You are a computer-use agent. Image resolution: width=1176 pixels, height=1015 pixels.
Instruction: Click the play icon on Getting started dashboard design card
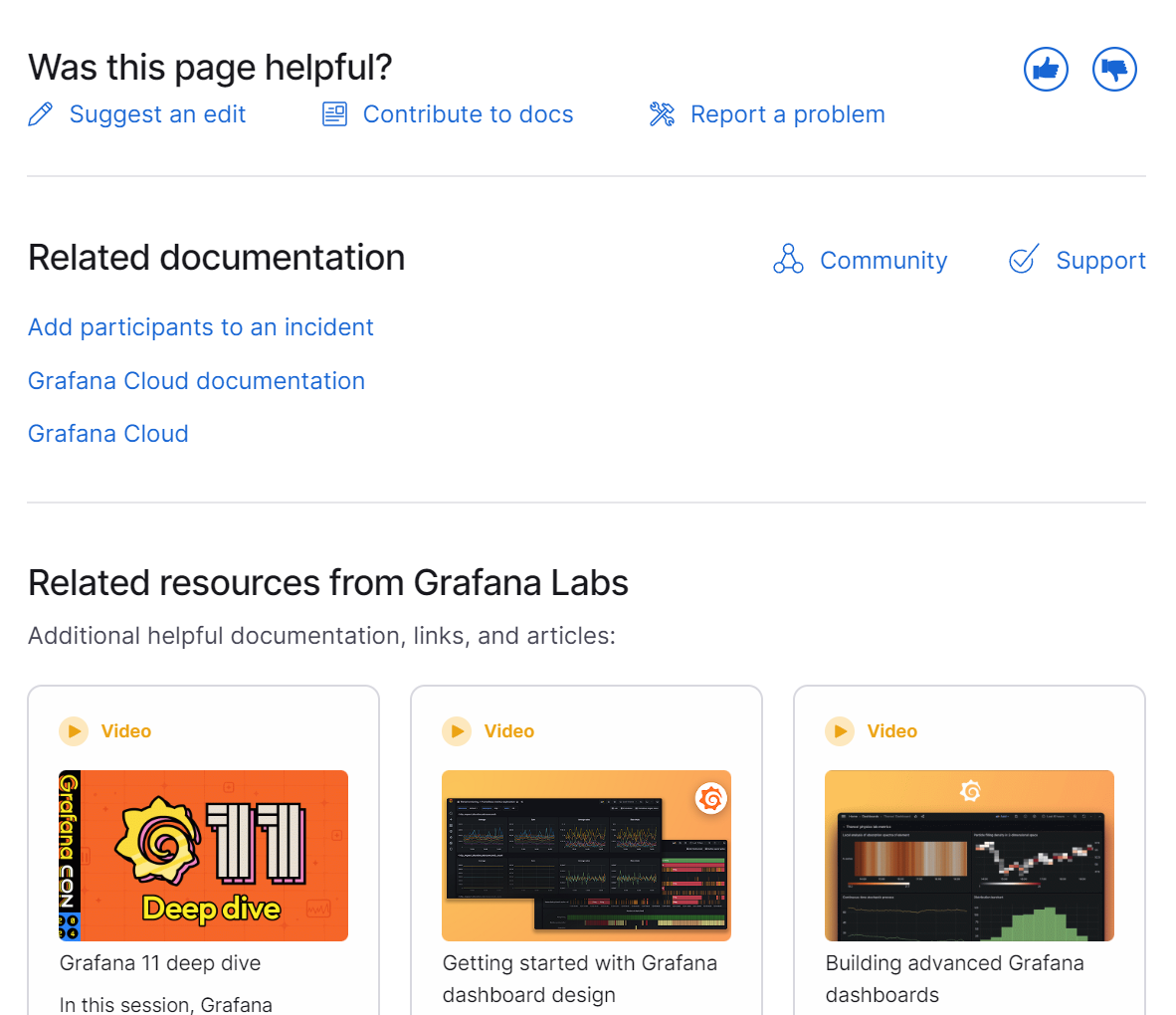coord(457,730)
